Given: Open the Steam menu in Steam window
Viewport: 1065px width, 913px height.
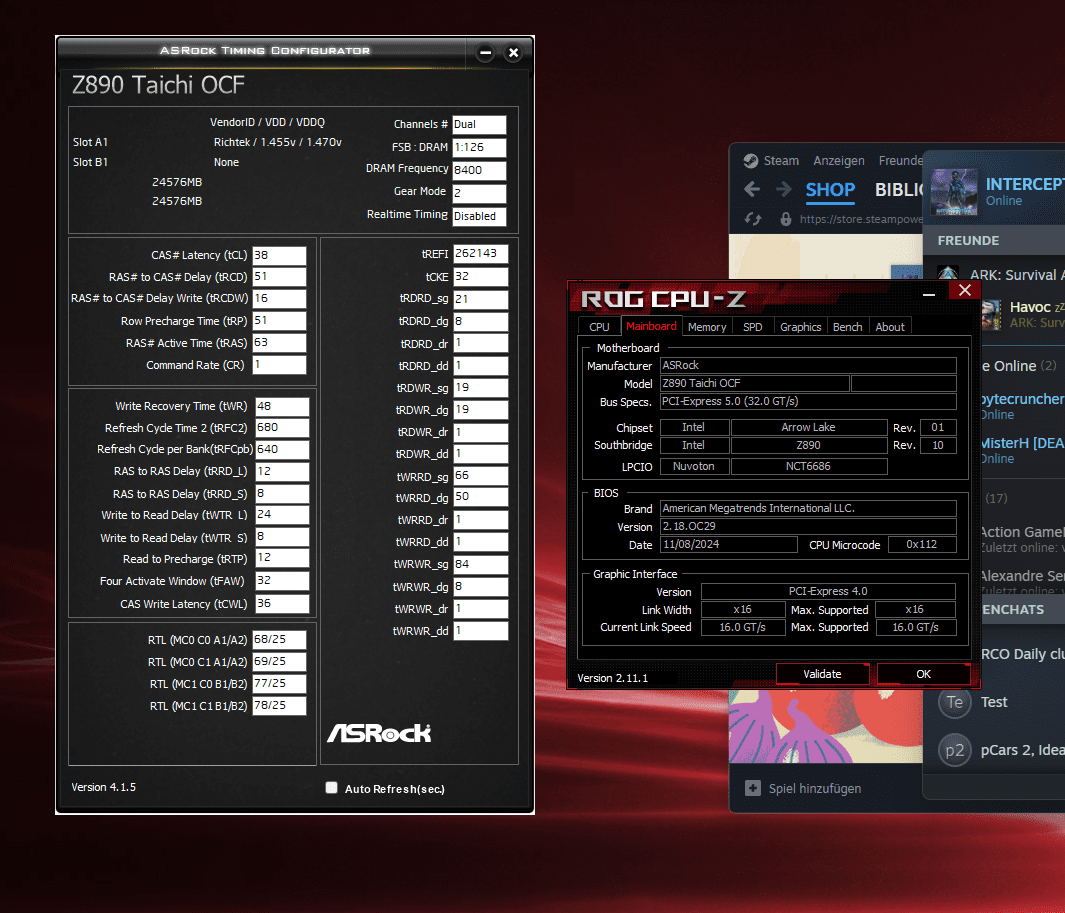Looking at the screenshot, I should click(x=781, y=161).
